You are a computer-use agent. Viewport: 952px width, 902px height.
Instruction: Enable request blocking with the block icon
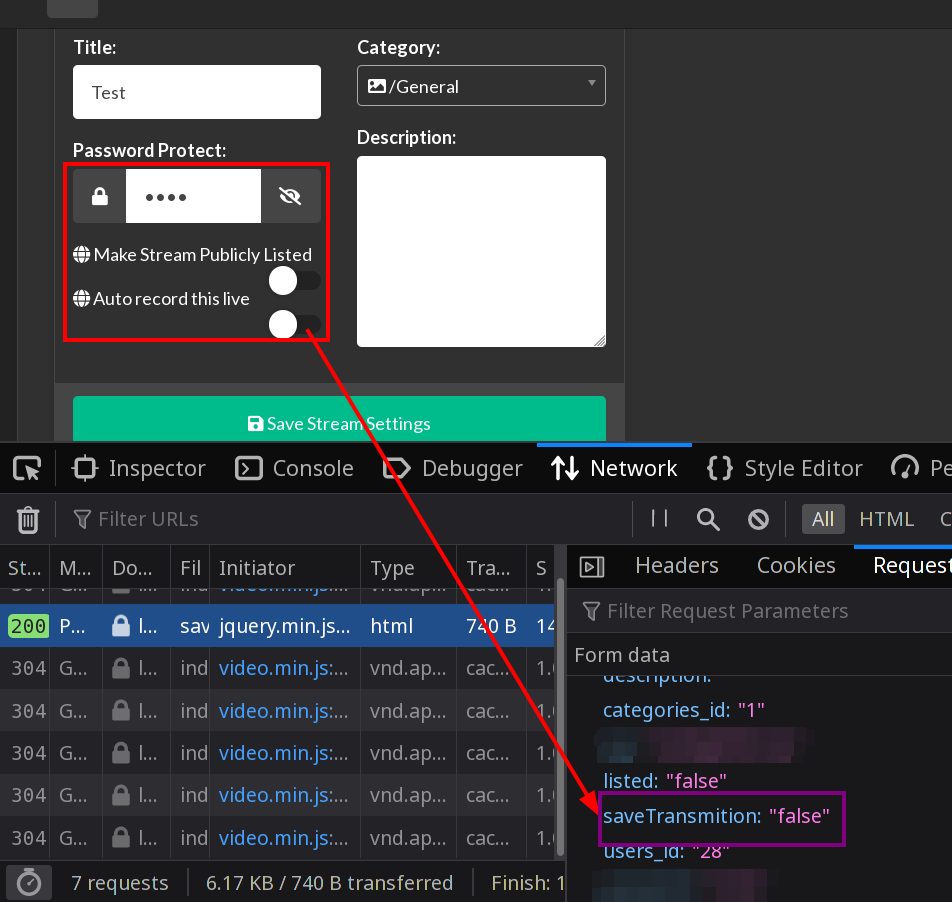tap(758, 519)
